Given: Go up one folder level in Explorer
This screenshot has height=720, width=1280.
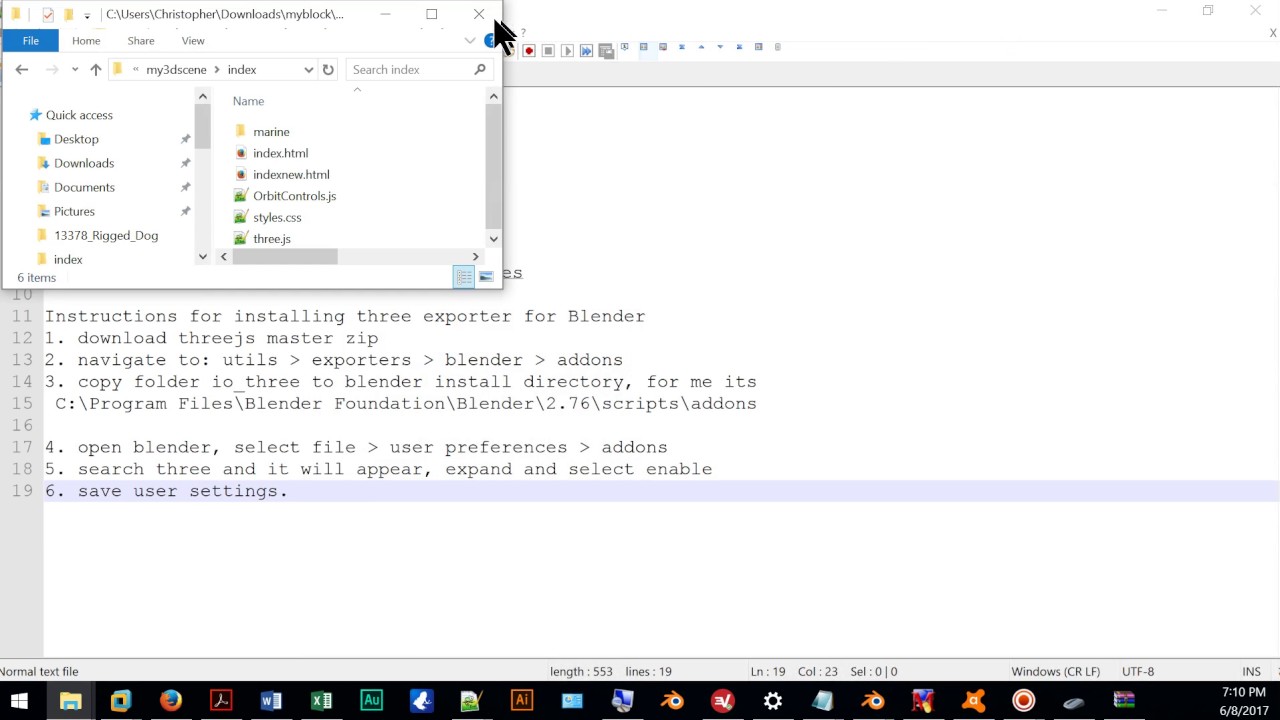Looking at the screenshot, I should click(x=96, y=69).
